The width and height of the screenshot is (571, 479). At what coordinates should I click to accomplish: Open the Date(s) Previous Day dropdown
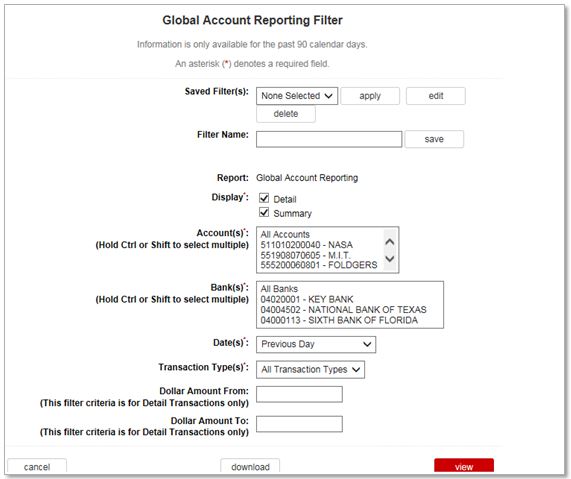click(x=316, y=345)
